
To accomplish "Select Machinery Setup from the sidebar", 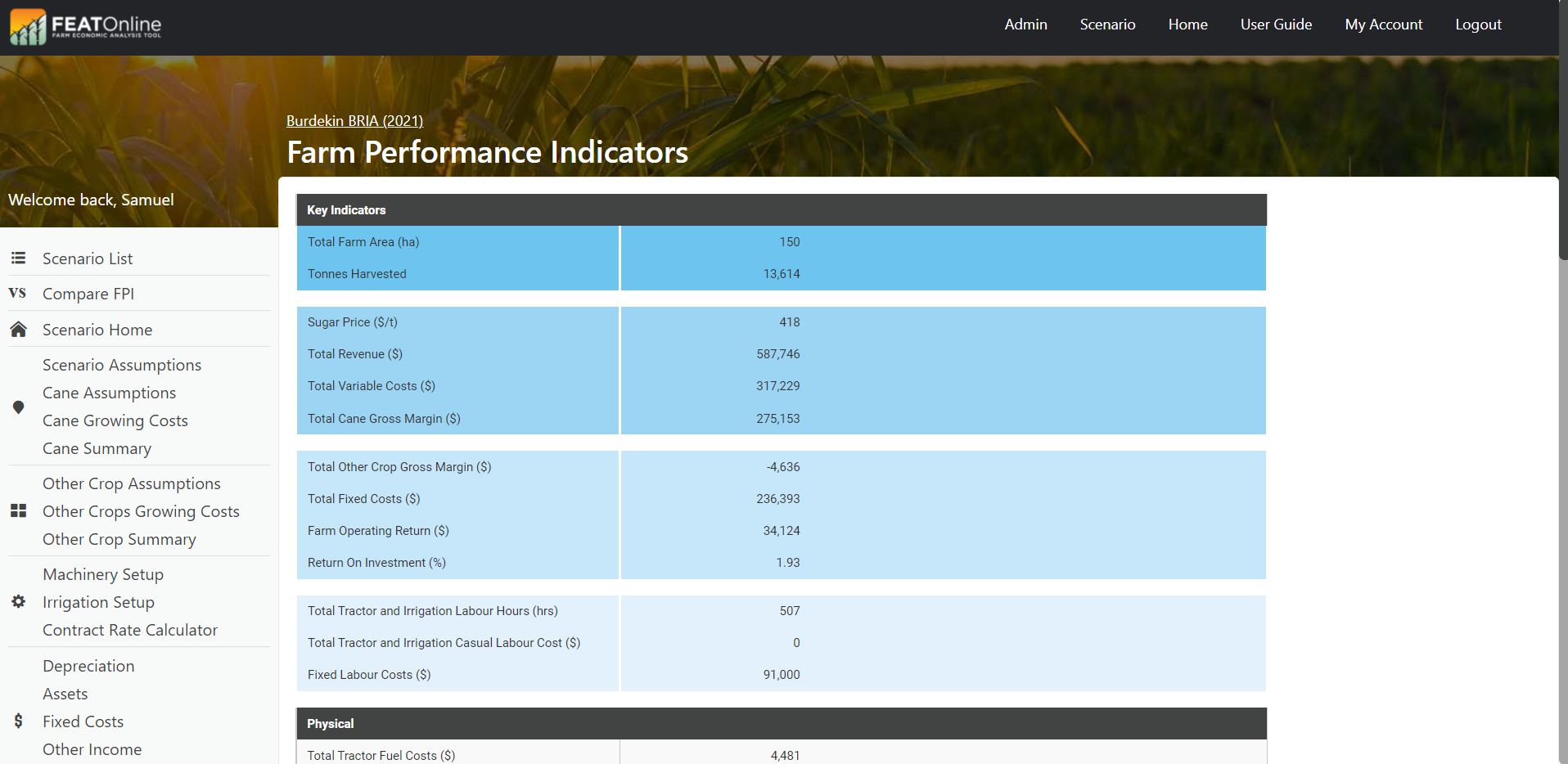I will [x=103, y=574].
